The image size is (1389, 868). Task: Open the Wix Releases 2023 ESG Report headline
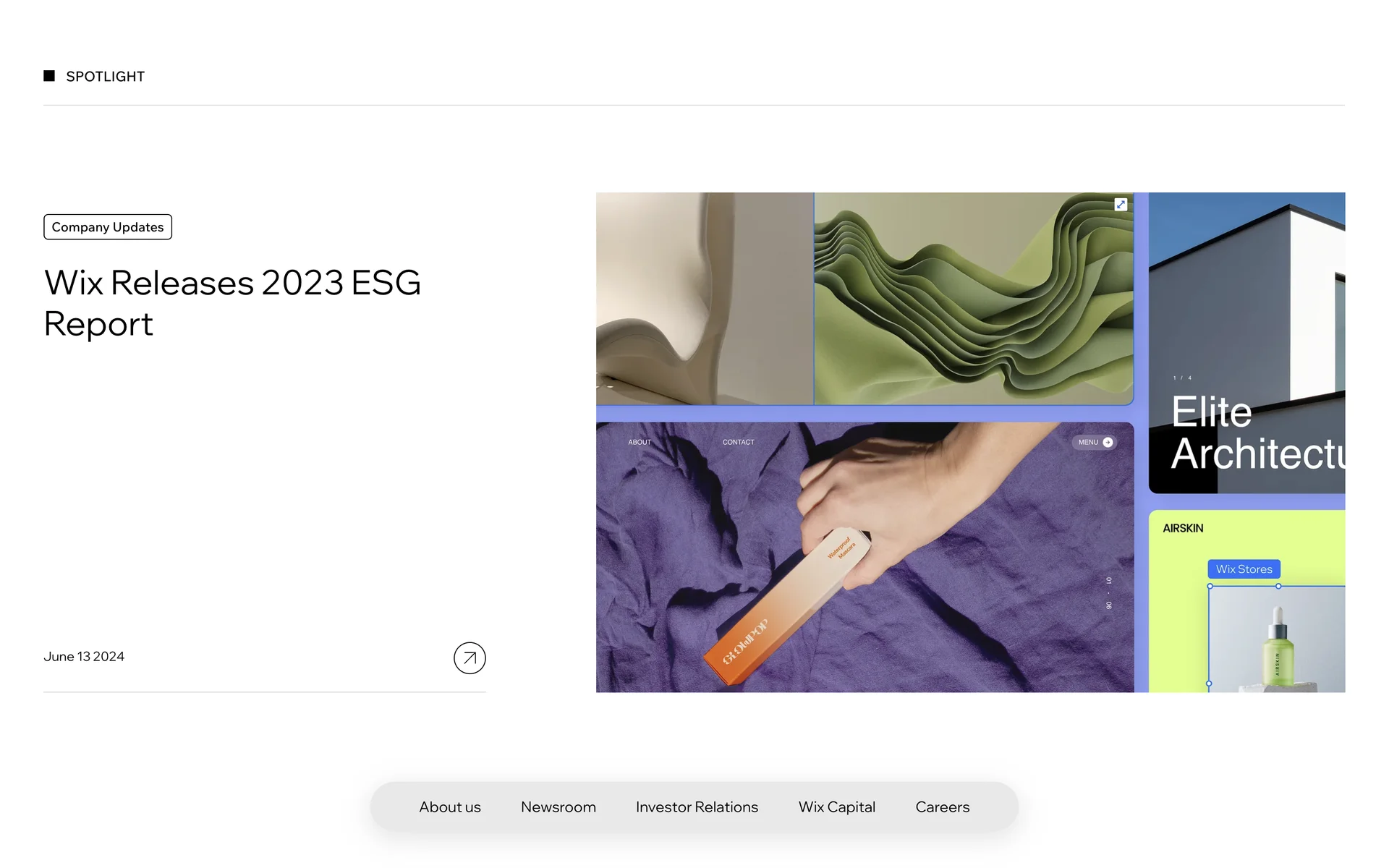(x=232, y=303)
